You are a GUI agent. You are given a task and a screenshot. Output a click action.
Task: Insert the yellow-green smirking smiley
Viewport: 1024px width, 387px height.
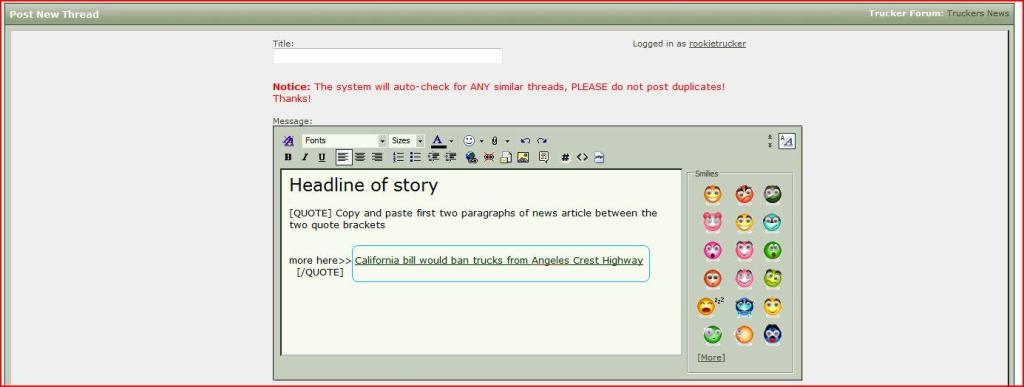pyautogui.click(x=773, y=279)
